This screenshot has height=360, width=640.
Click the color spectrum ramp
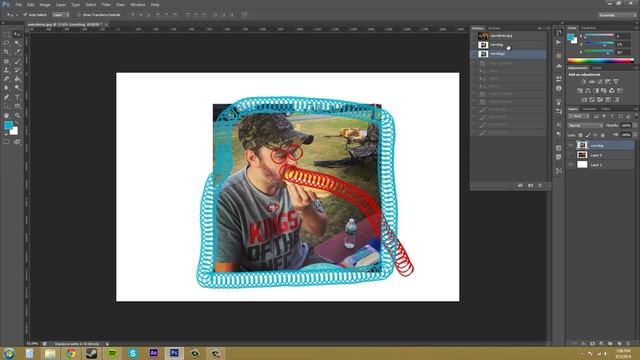[600, 60]
